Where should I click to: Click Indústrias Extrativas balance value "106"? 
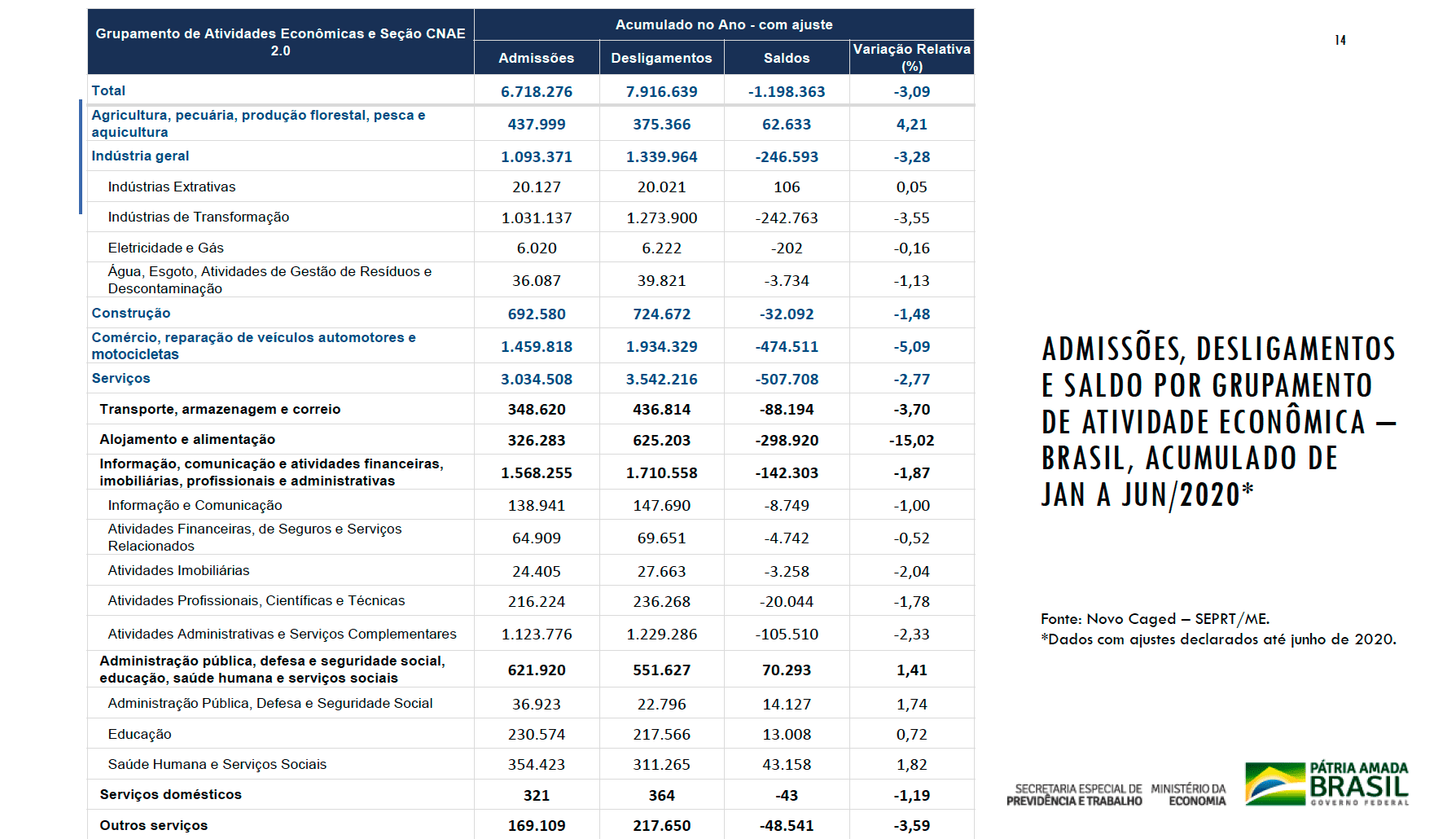pyautogui.click(x=787, y=187)
